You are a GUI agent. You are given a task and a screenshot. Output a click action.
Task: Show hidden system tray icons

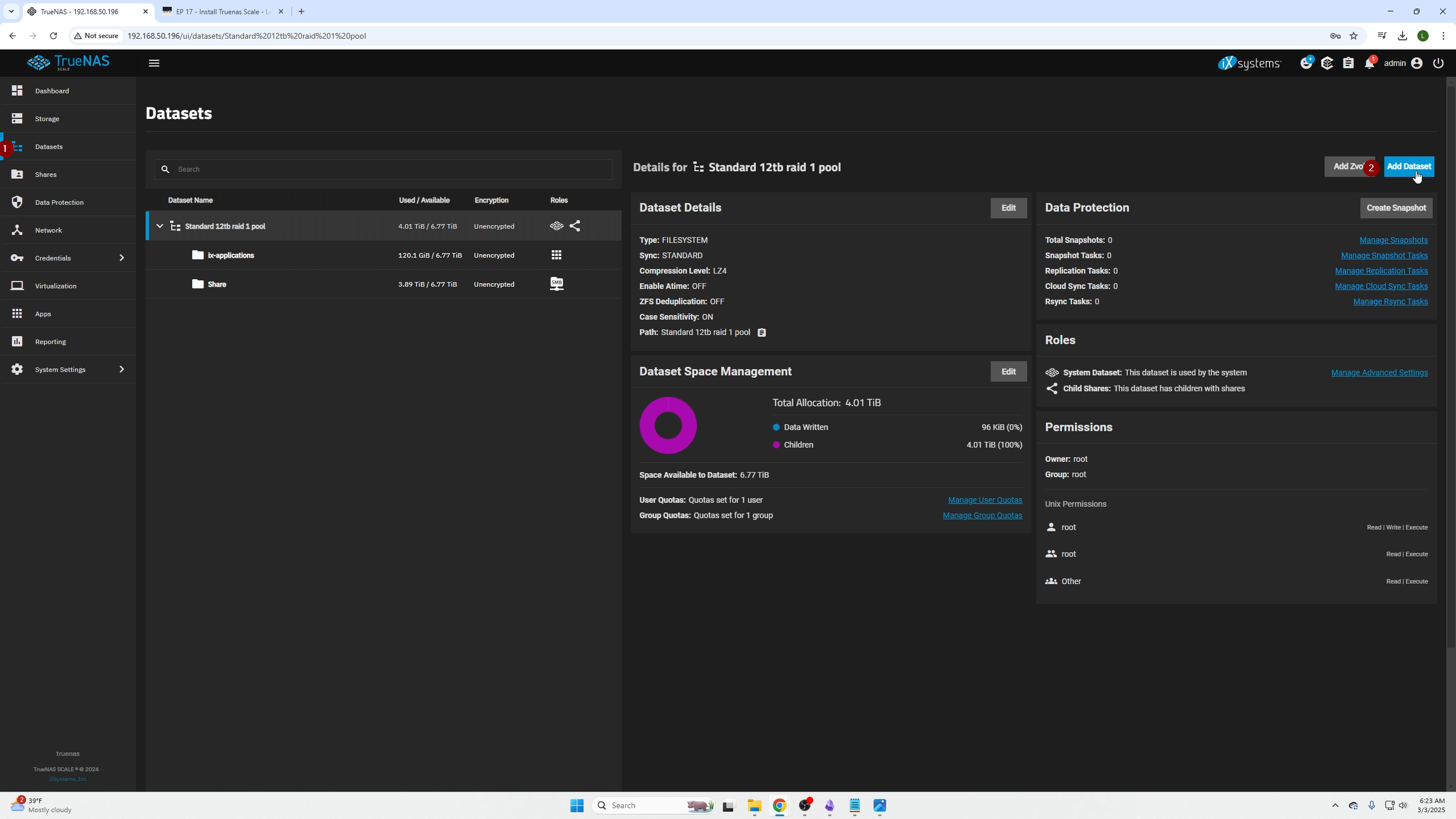tap(1335, 805)
